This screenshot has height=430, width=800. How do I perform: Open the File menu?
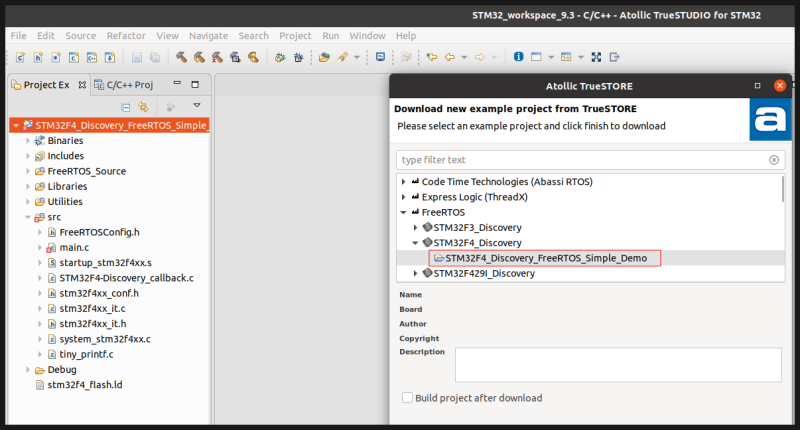18,36
